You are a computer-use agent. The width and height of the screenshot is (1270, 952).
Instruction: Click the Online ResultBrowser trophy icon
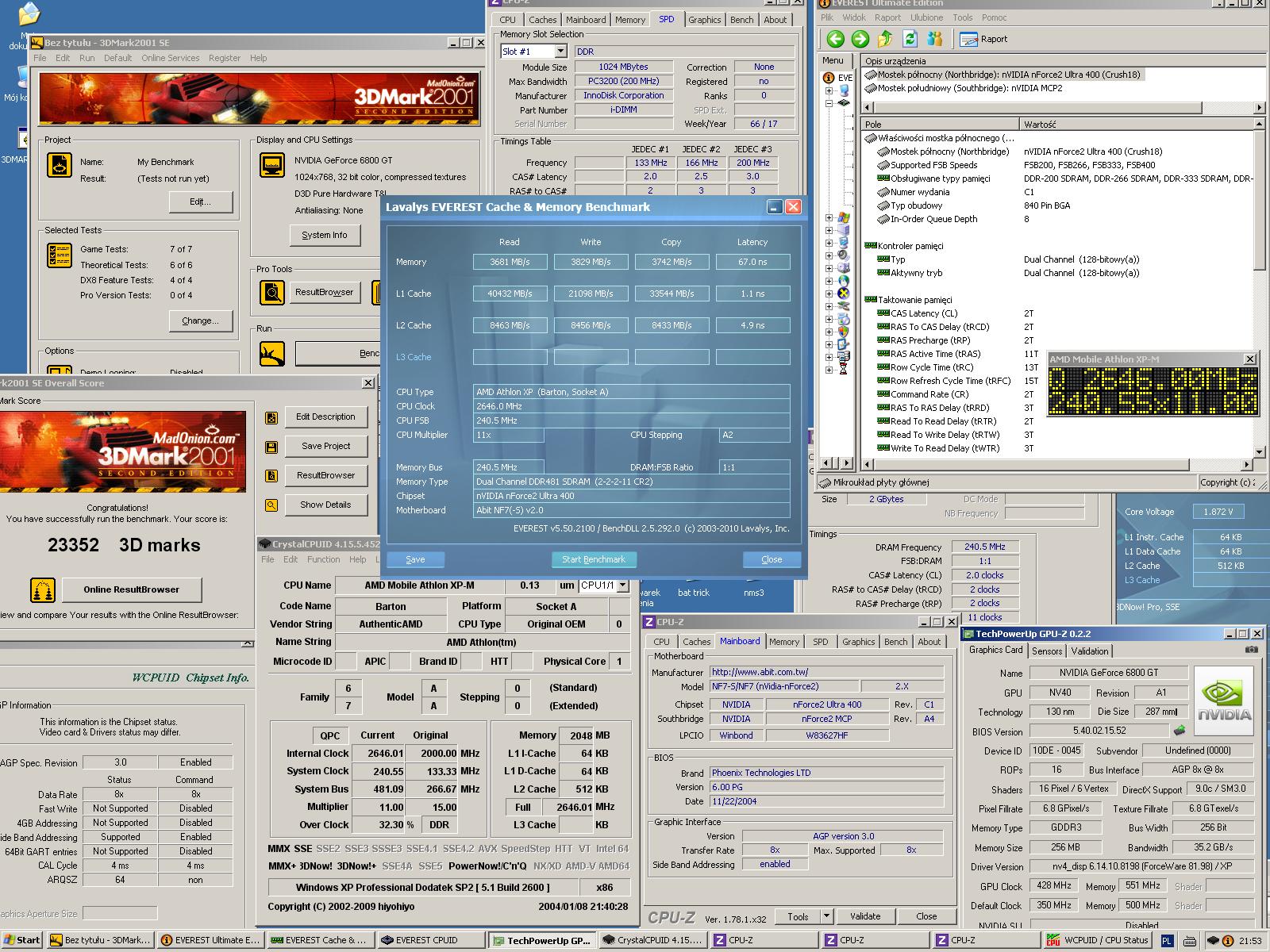(x=43, y=589)
